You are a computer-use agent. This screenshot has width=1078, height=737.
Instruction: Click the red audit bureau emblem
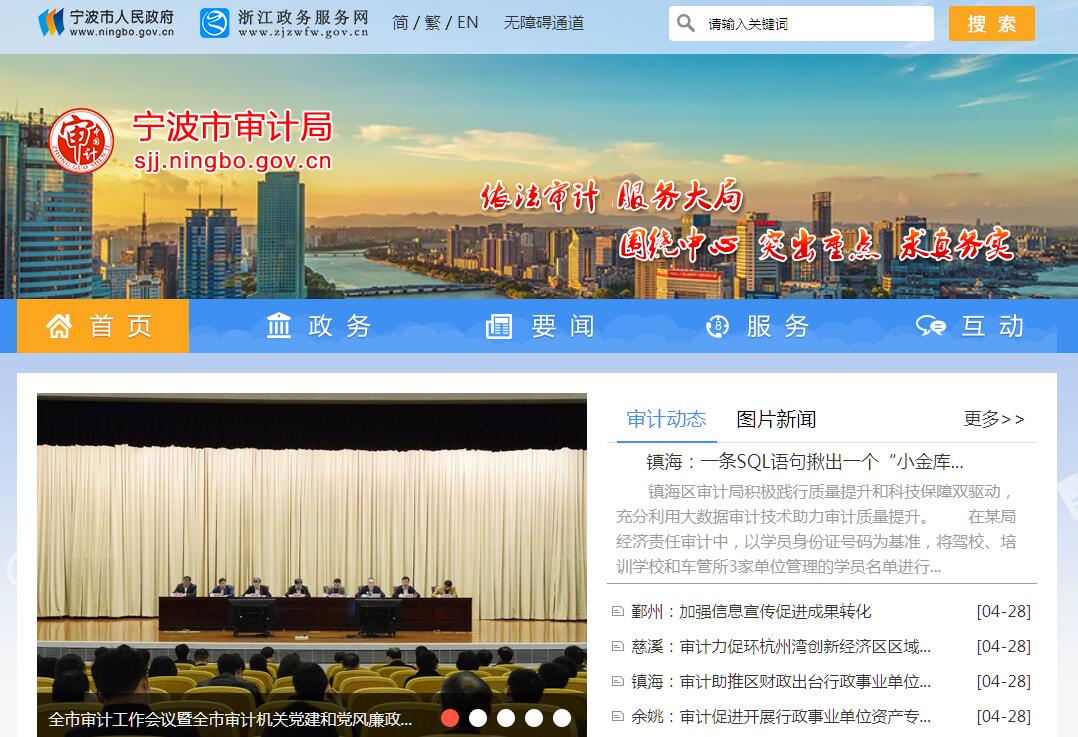pyautogui.click(x=82, y=141)
